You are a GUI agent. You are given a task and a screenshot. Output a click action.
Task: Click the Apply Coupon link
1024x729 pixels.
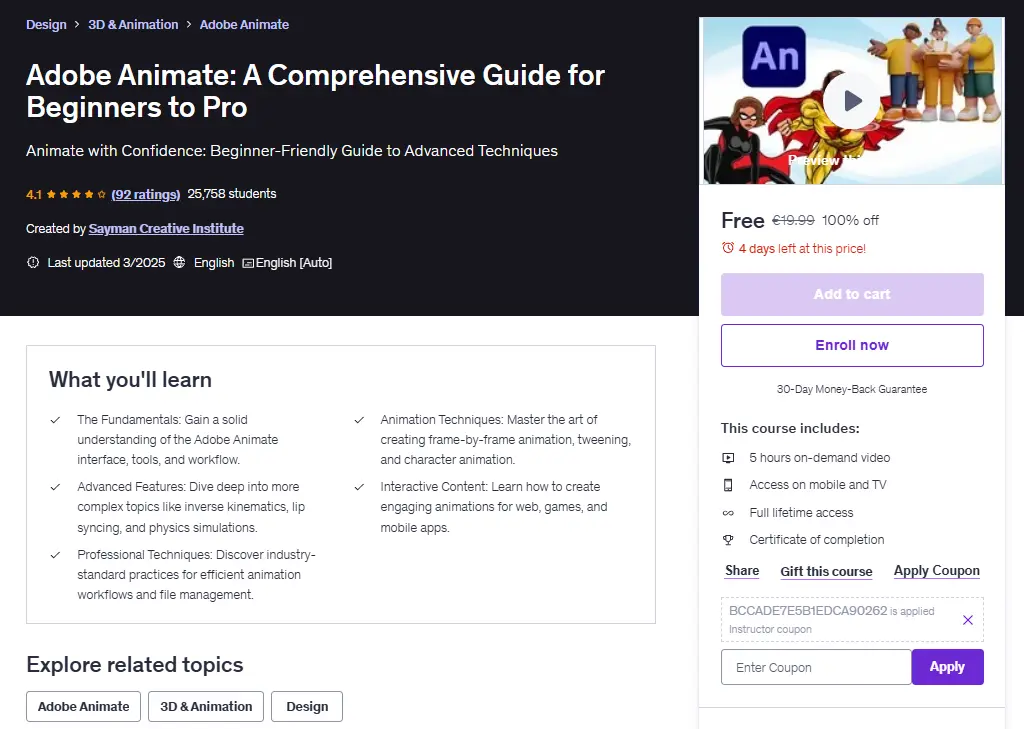[x=936, y=570]
